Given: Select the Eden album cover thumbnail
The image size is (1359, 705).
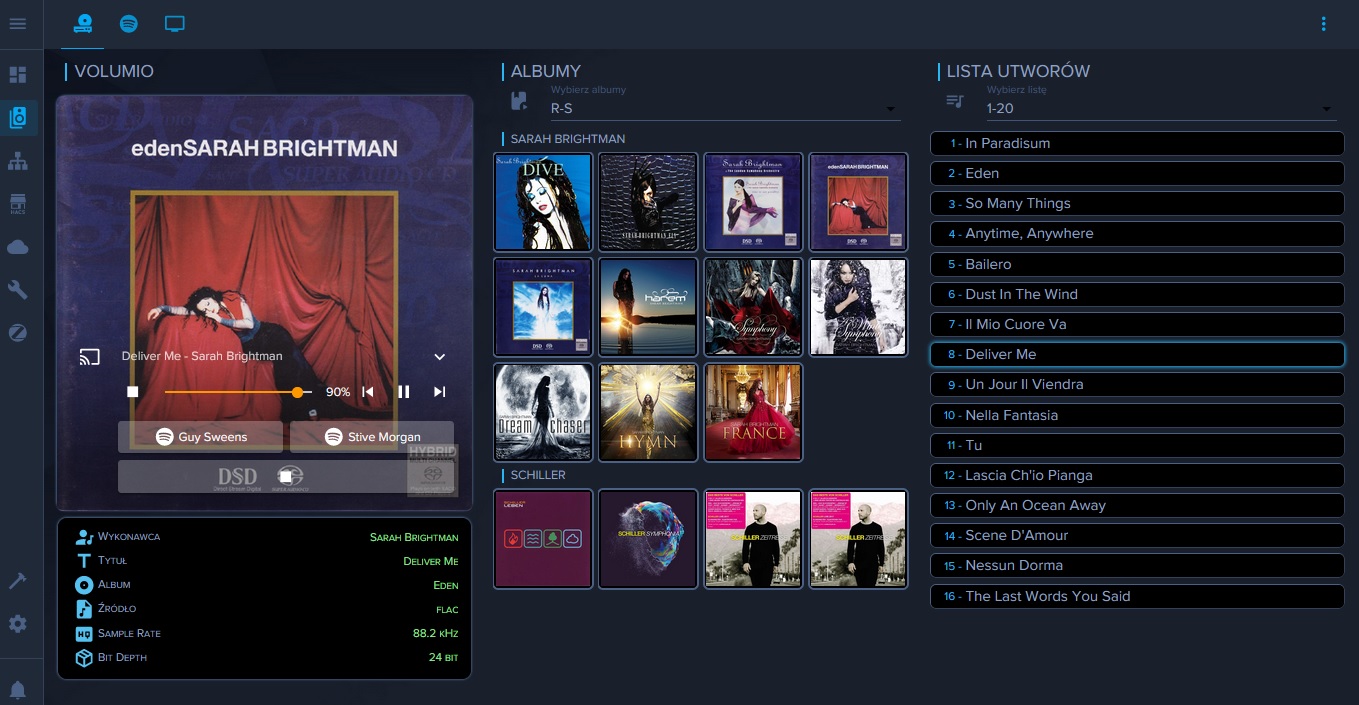Looking at the screenshot, I should 858,202.
